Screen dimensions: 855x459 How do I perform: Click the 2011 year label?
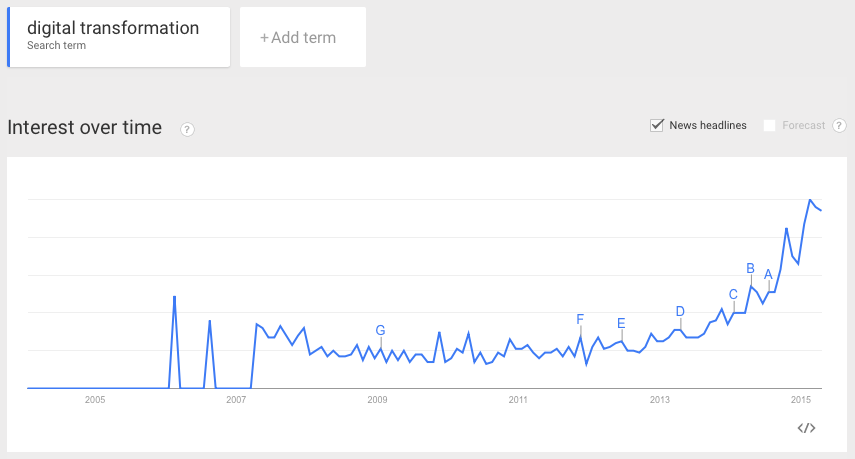tap(518, 400)
